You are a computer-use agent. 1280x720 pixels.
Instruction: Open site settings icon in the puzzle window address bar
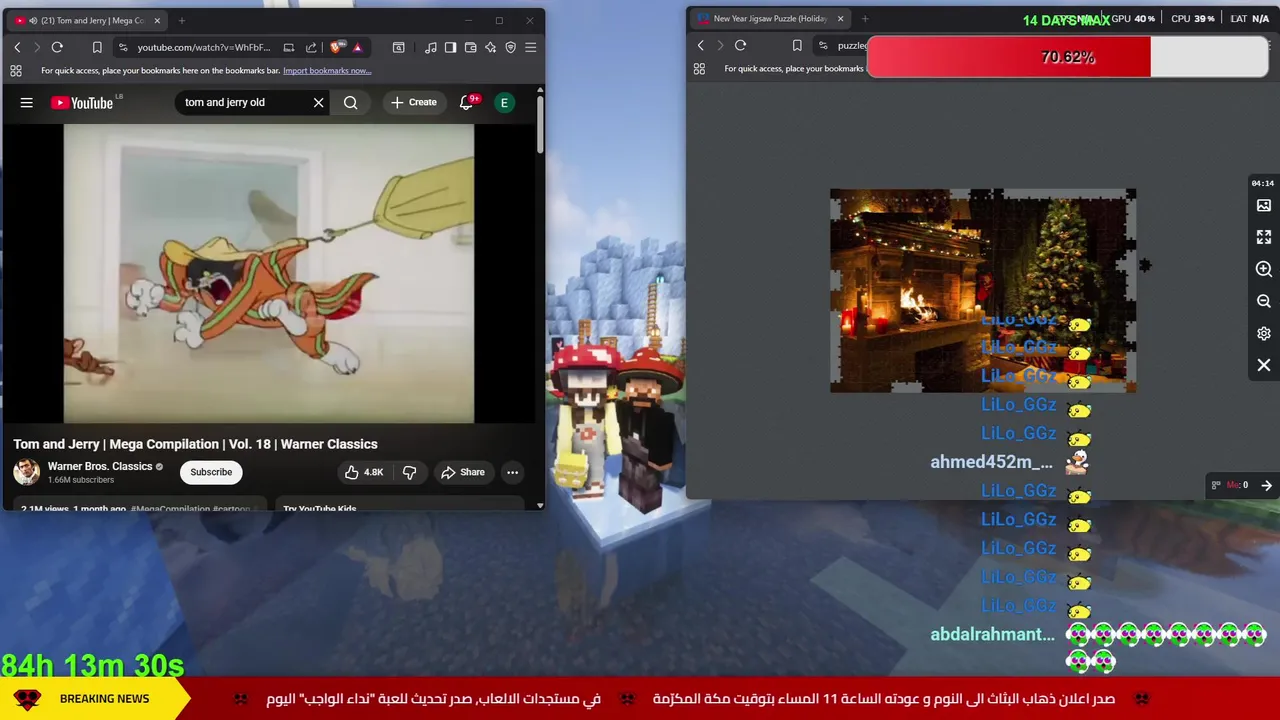(x=823, y=45)
